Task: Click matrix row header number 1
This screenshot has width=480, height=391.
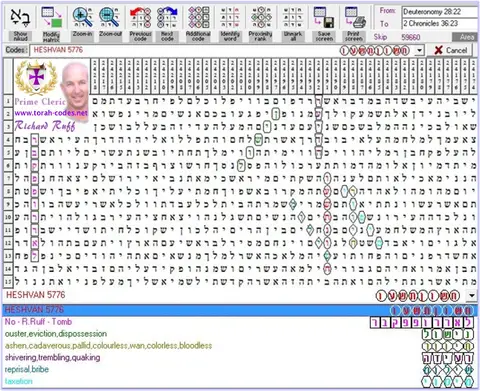Action: [x=8, y=101]
